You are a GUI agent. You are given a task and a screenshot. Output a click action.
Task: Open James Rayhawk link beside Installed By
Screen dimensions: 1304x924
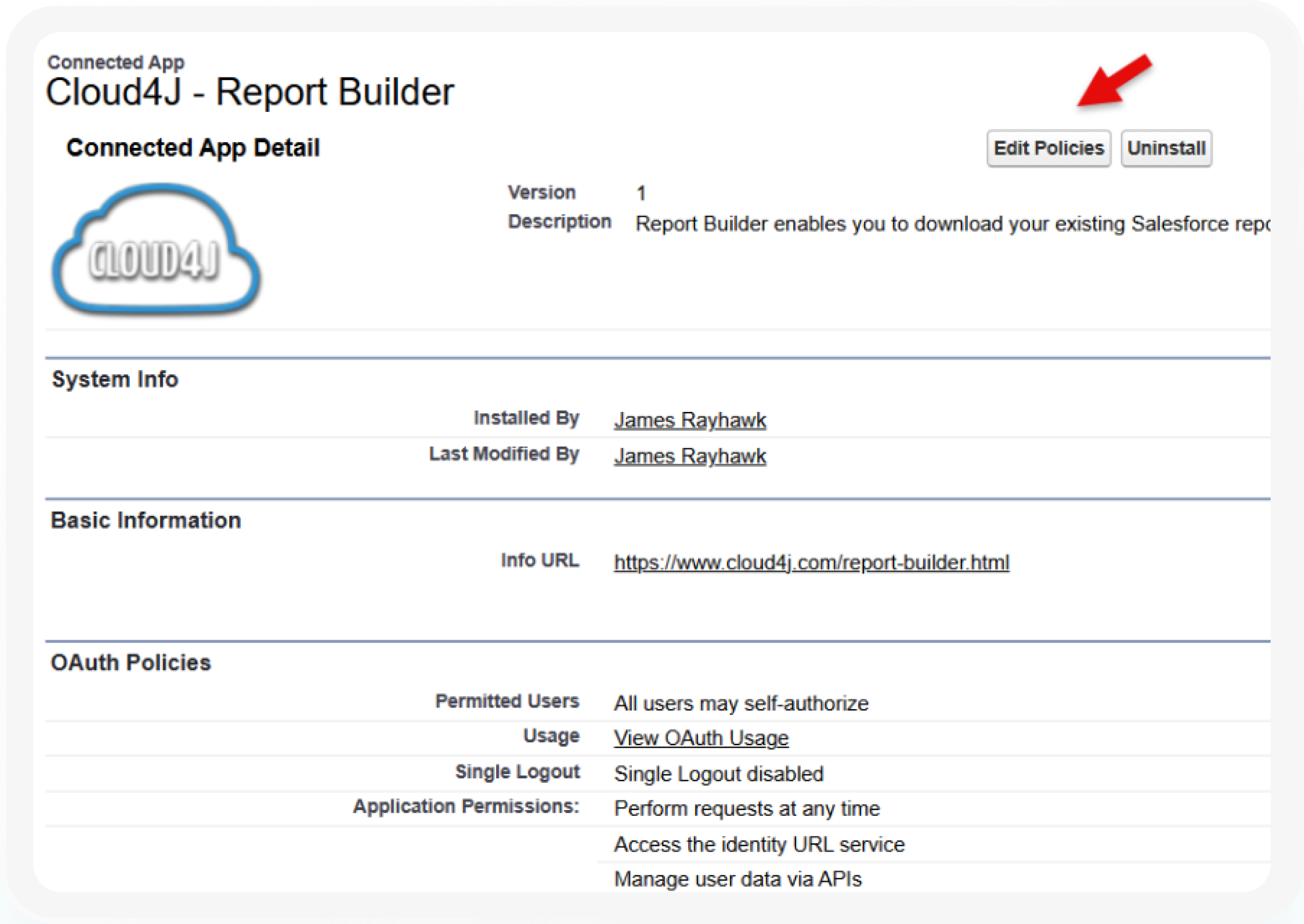(x=690, y=420)
